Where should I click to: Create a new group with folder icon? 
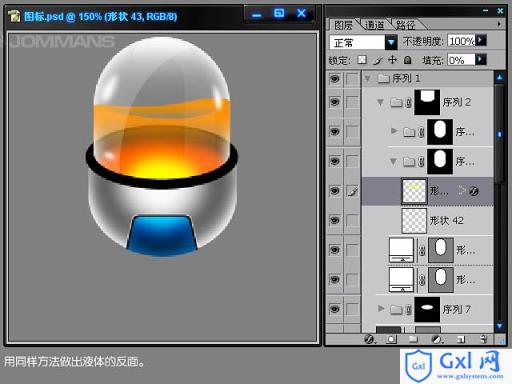pyautogui.click(x=413, y=339)
